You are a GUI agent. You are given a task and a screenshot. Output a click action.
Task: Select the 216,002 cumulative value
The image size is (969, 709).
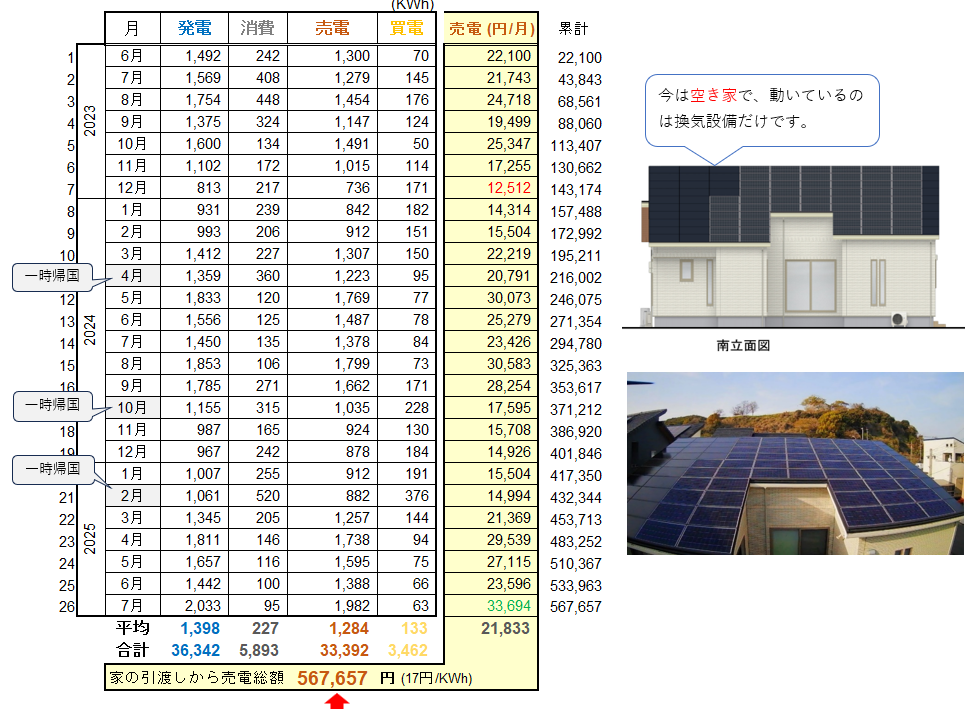click(576, 278)
